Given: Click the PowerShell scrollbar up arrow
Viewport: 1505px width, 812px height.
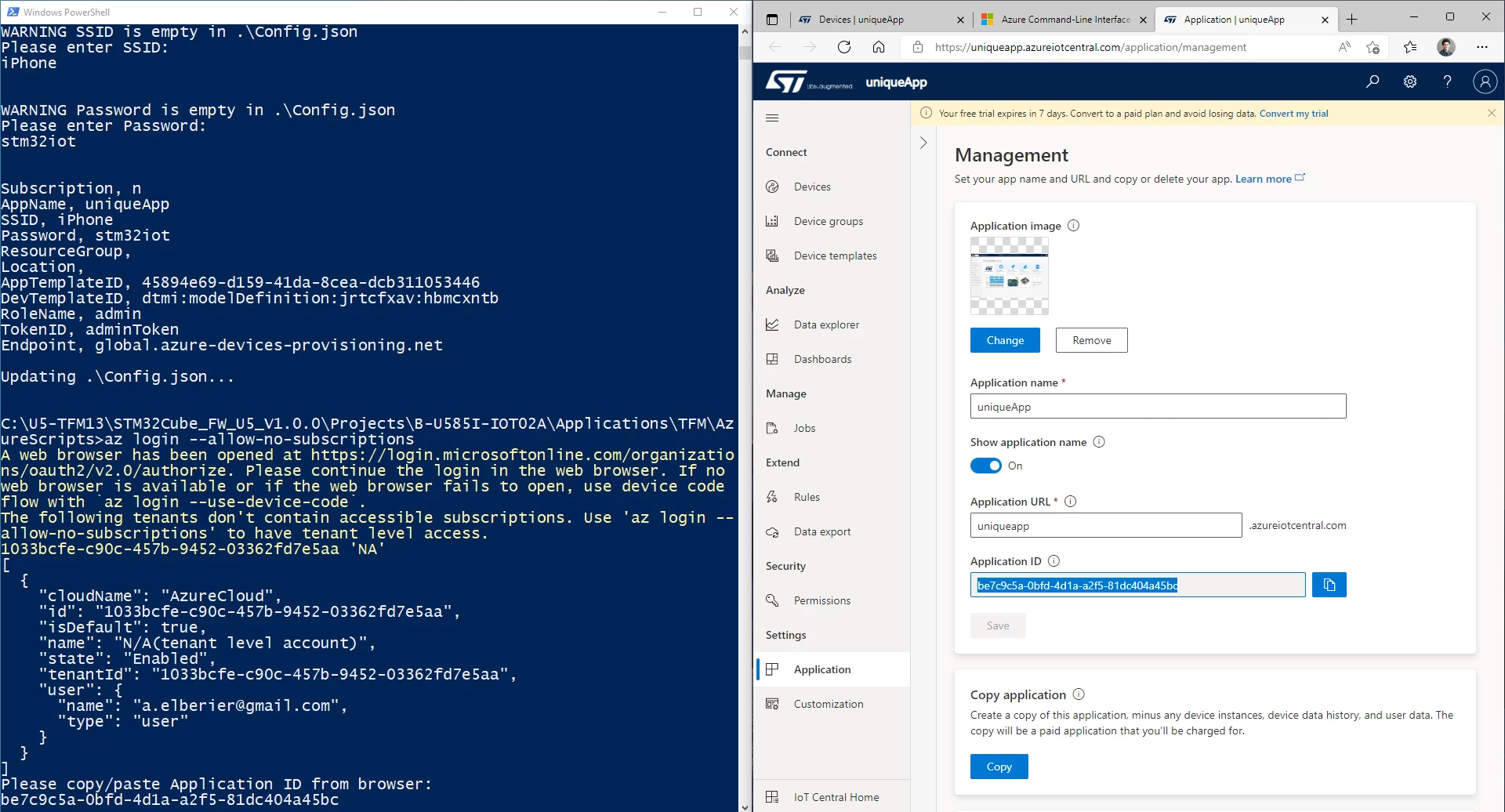Looking at the screenshot, I should [x=745, y=31].
